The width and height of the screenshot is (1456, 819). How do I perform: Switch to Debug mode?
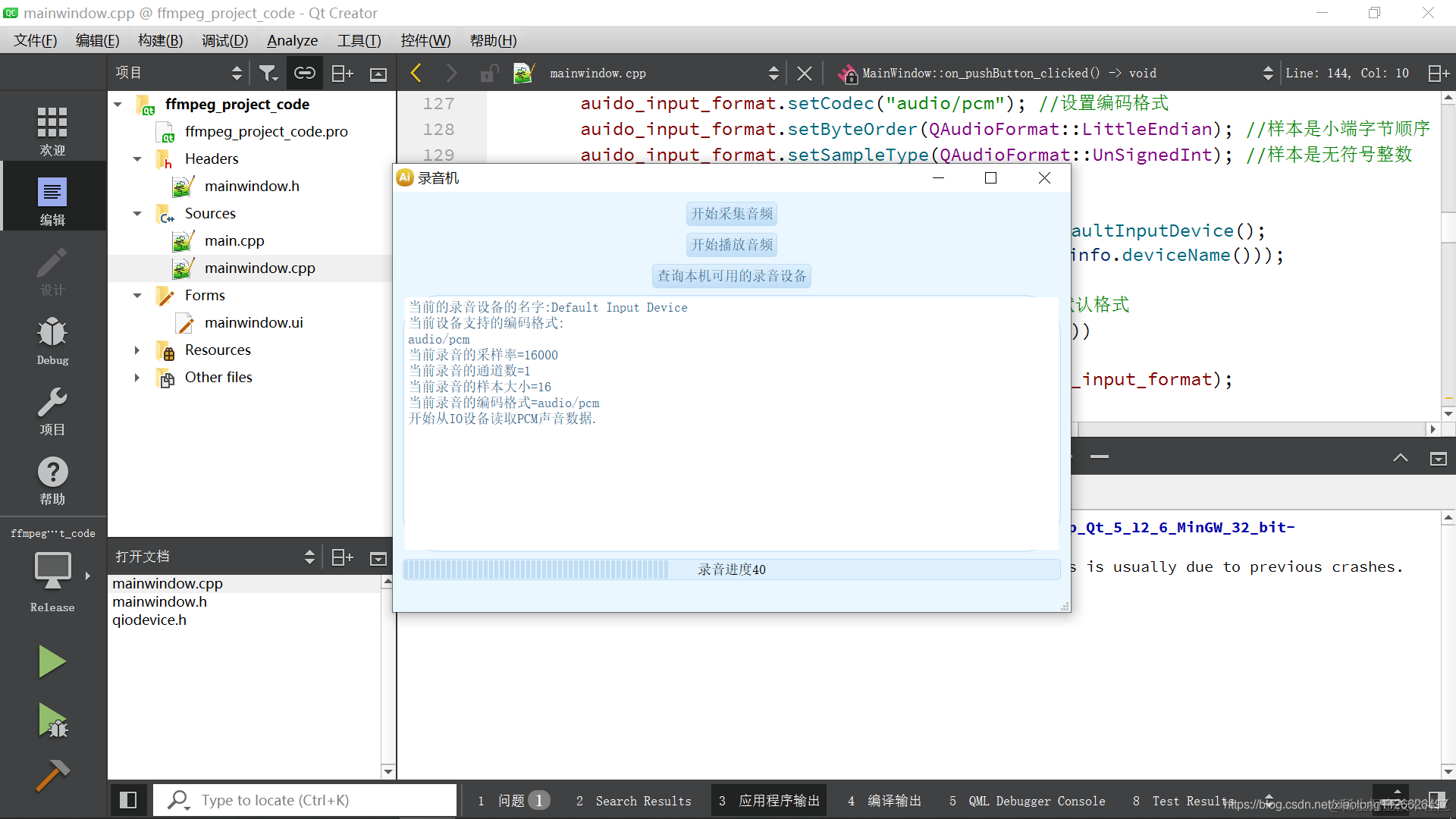52,340
